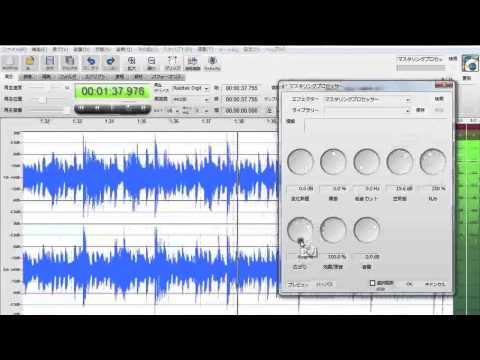Open the Realtek Digital playback device dropdown
The width and height of the screenshot is (480, 360).
(x=190, y=89)
